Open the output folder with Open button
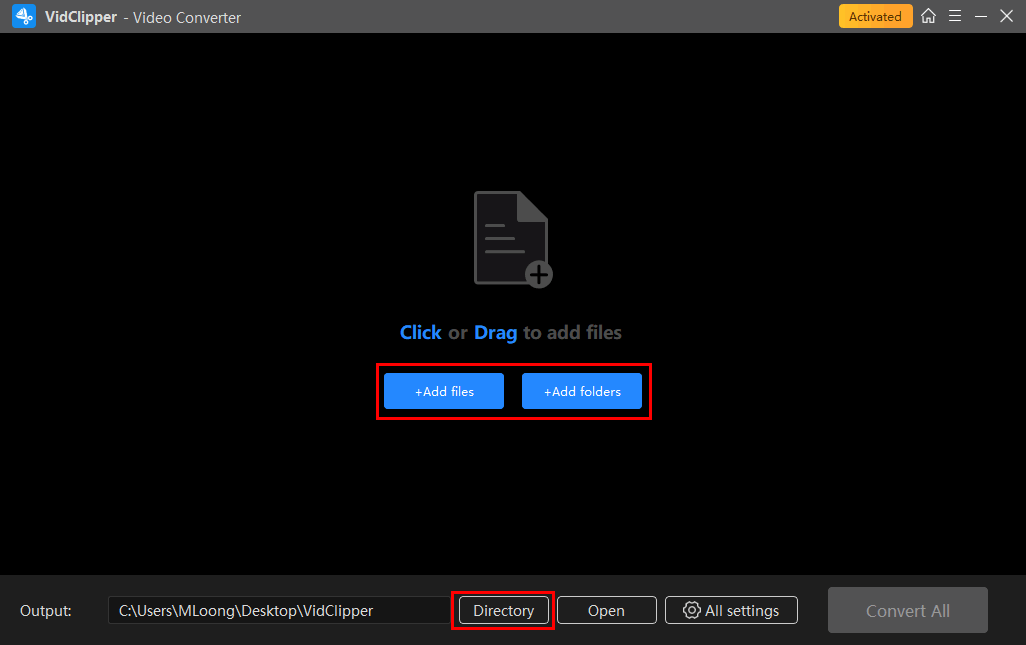The width and height of the screenshot is (1026, 645). click(606, 610)
